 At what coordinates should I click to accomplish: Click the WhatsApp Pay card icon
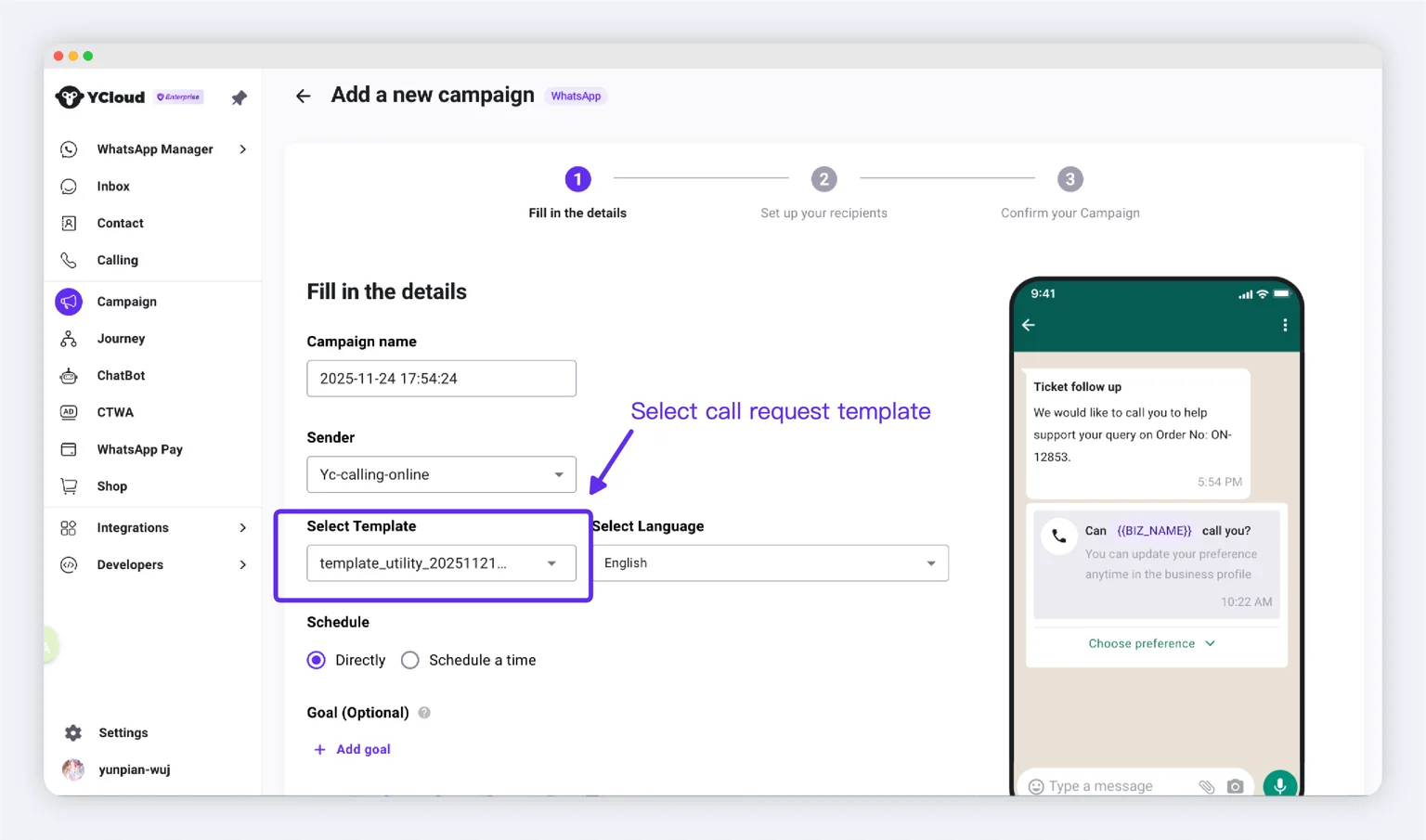click(69, 449)
